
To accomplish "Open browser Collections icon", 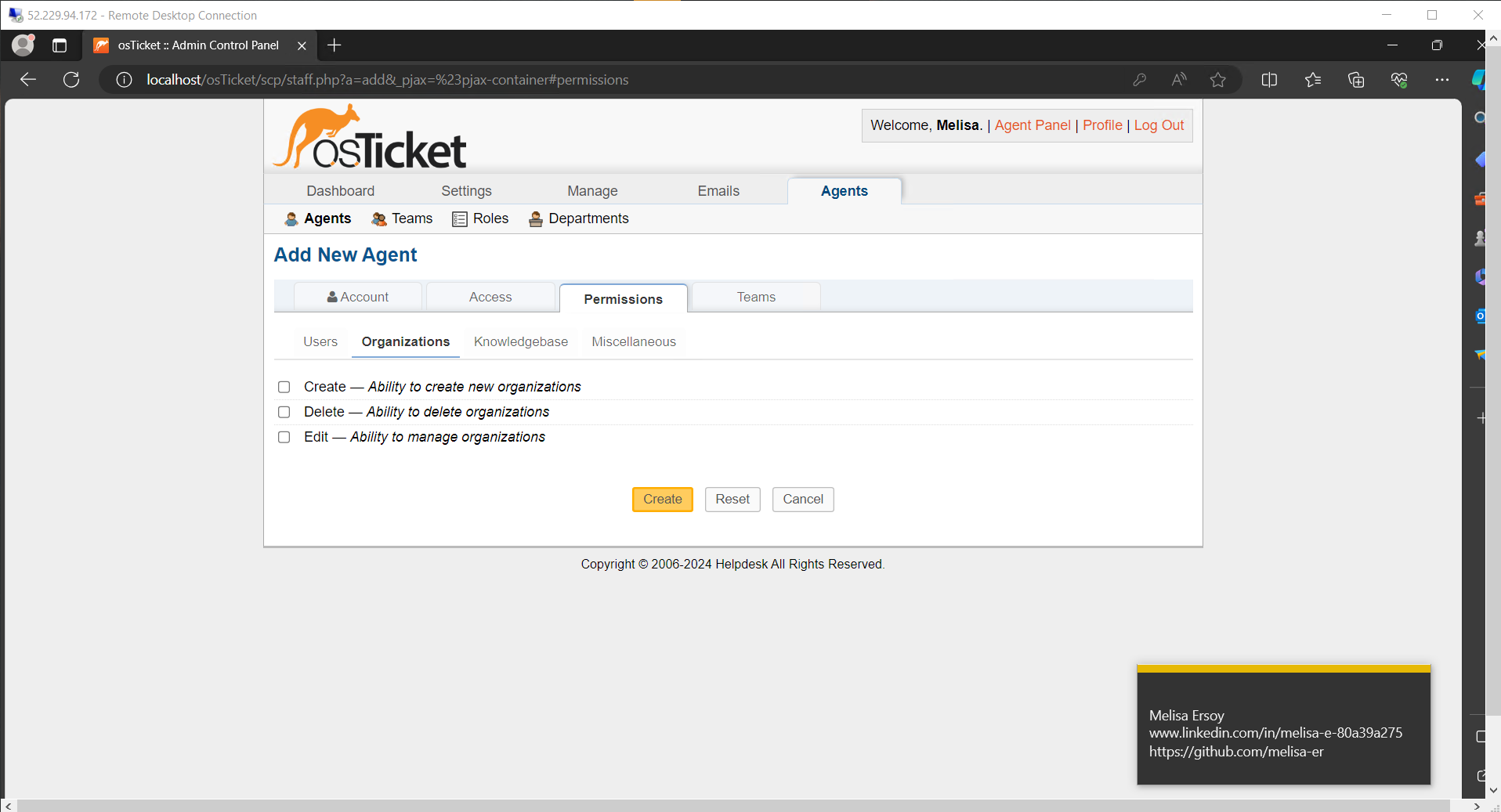I will tap(1356, 80).
